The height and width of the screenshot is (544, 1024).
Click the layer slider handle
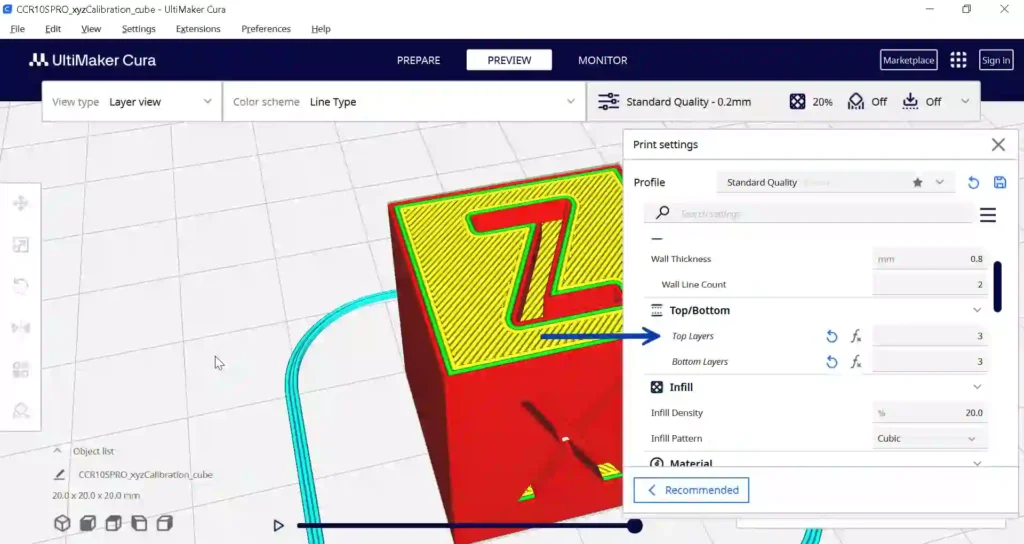click(634, 525)
